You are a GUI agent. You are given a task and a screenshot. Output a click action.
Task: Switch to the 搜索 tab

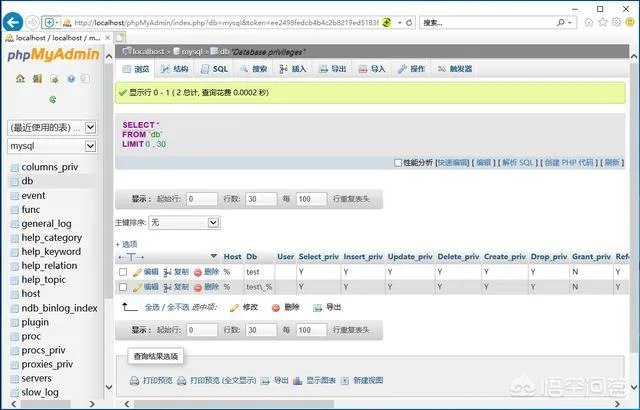[254, 69]
